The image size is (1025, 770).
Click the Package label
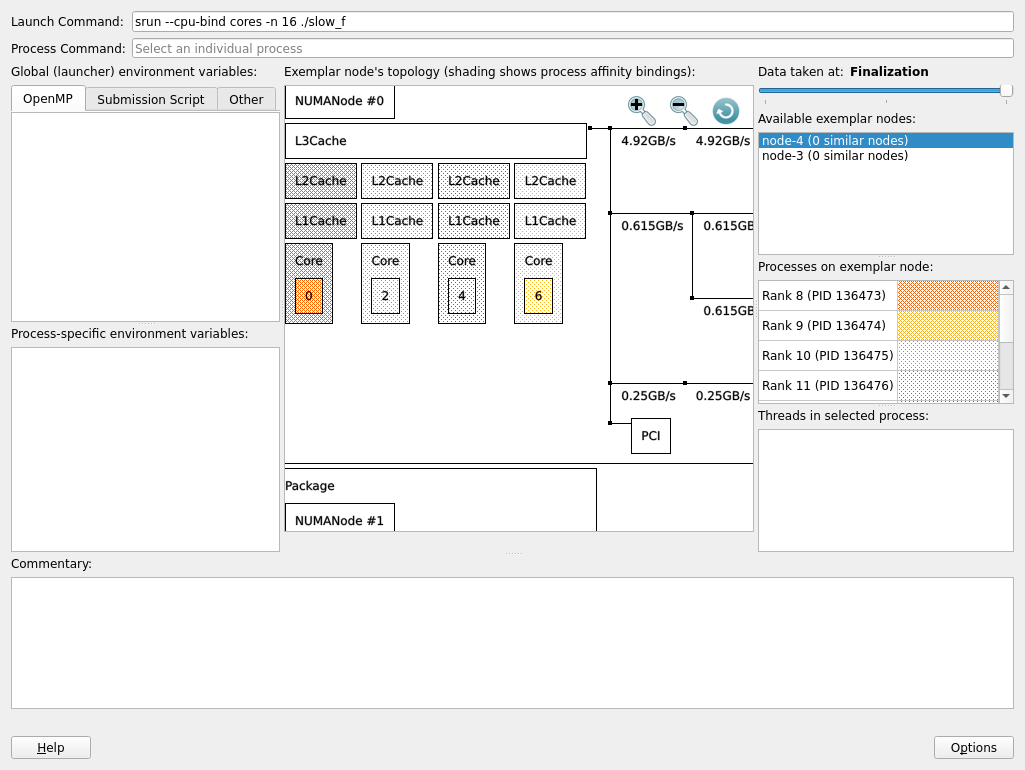coord(310,486)
